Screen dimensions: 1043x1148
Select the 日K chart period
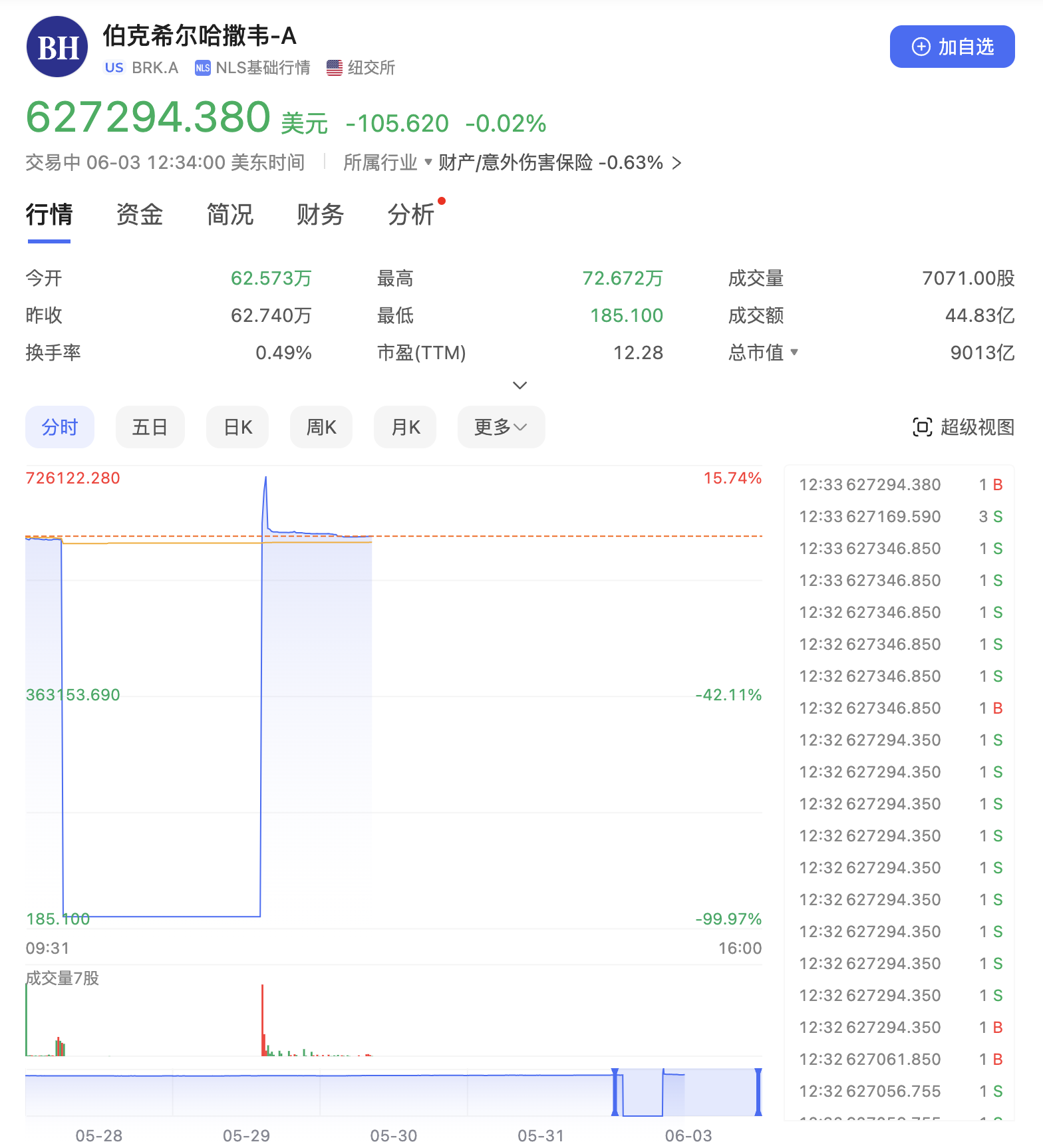coord(237,427)
